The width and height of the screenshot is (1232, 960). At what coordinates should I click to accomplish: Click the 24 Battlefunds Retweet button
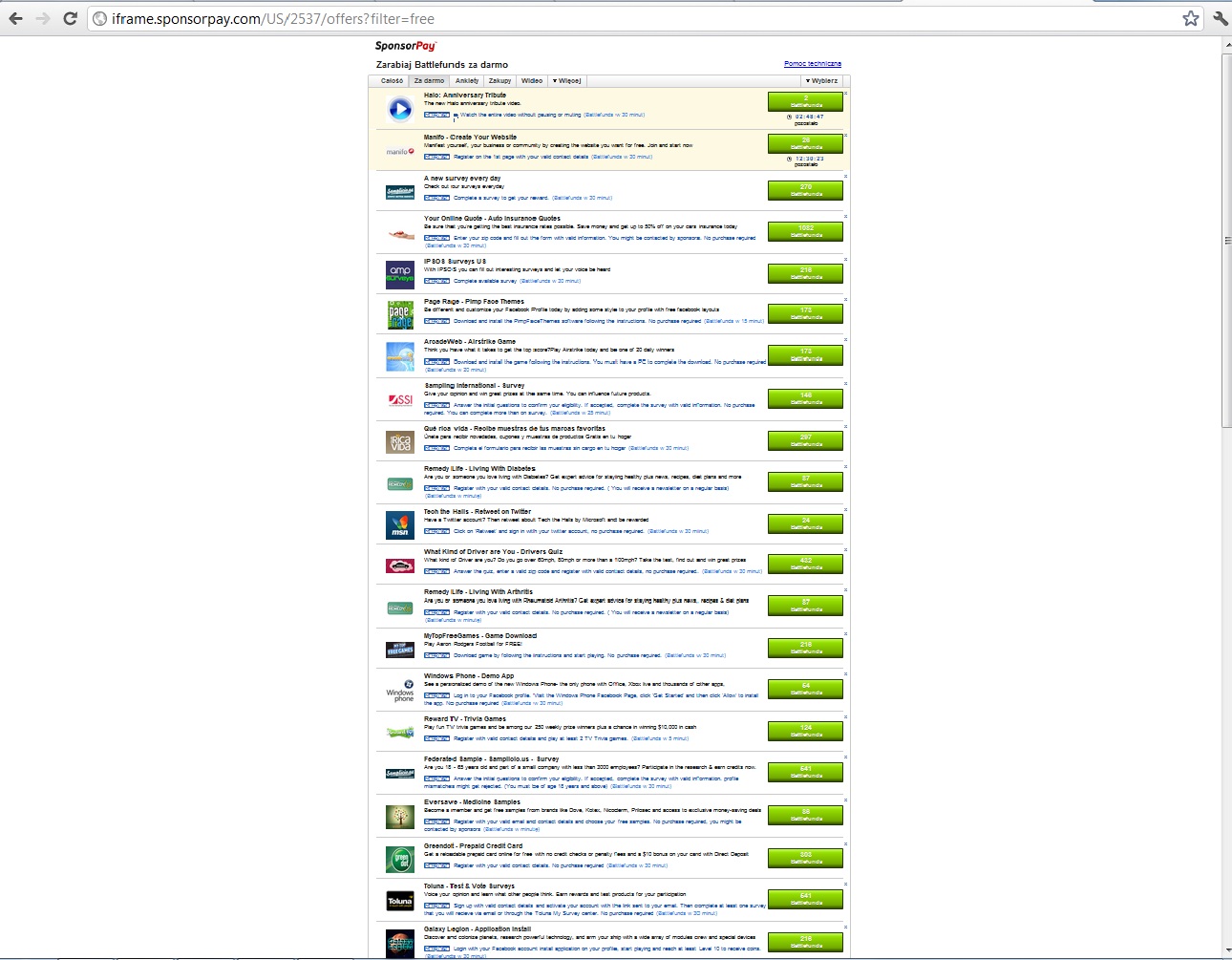point(805,523)
